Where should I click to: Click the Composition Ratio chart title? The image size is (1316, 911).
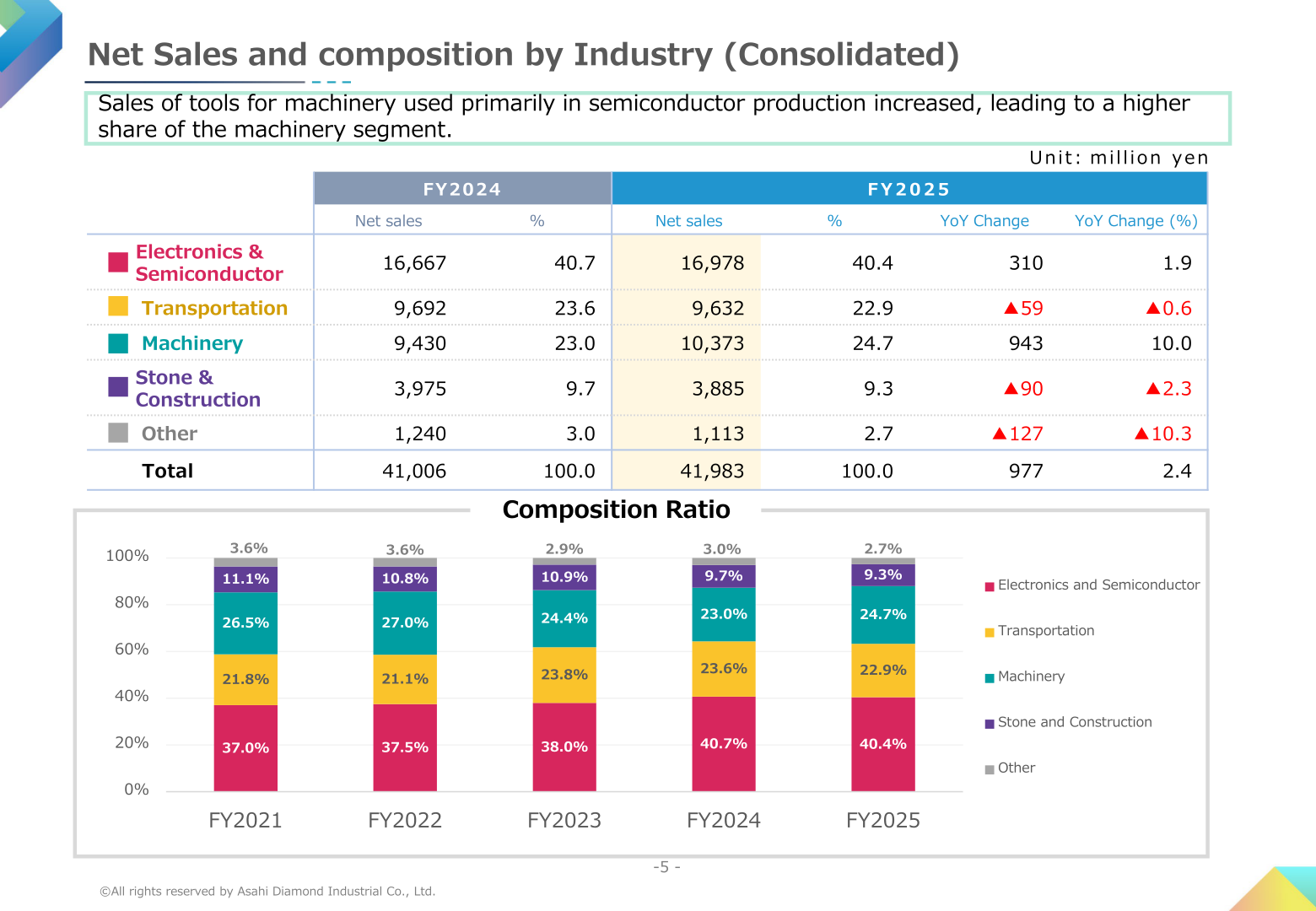tap(616, 509)
